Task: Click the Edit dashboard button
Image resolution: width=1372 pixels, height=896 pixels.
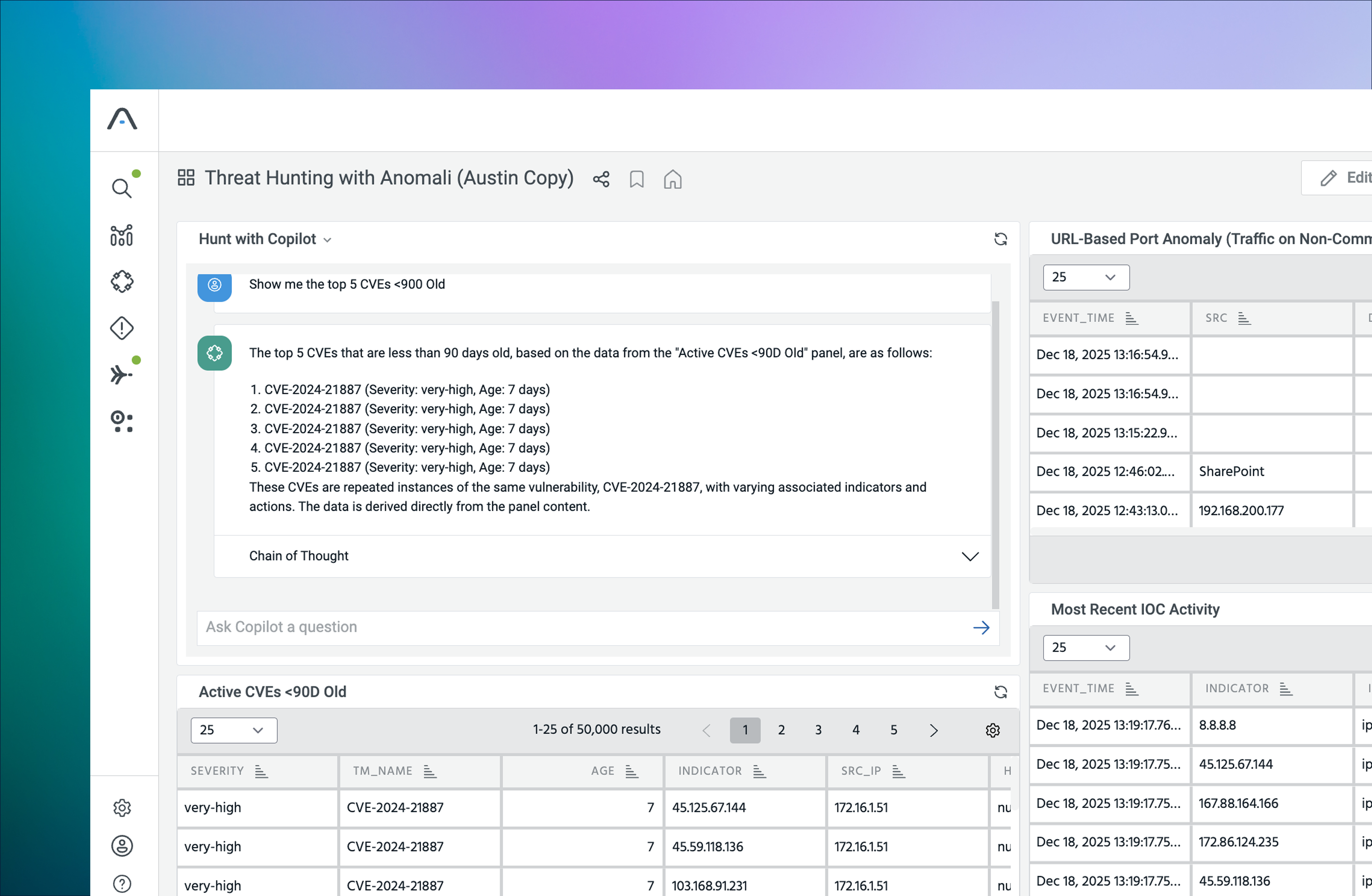Action: click(1343, 177)
